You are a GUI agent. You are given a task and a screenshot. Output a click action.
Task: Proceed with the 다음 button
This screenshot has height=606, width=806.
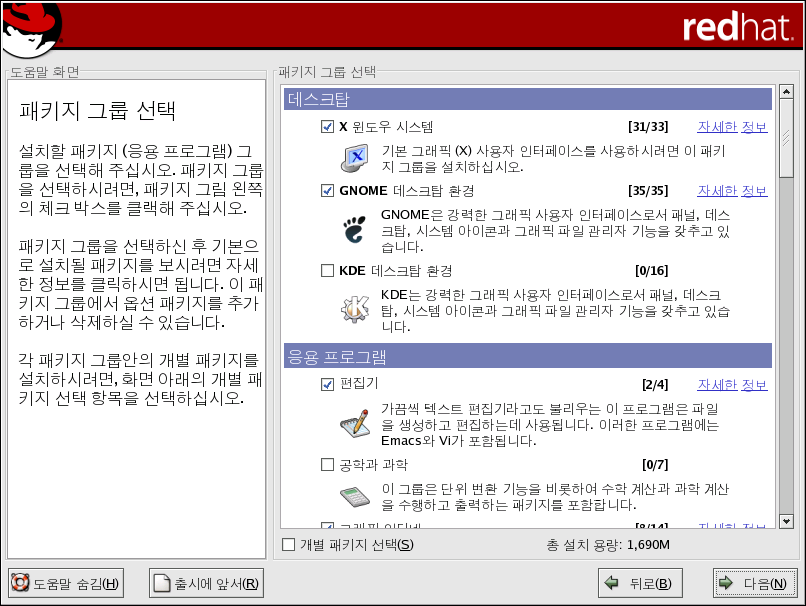(x=755, y=584)
